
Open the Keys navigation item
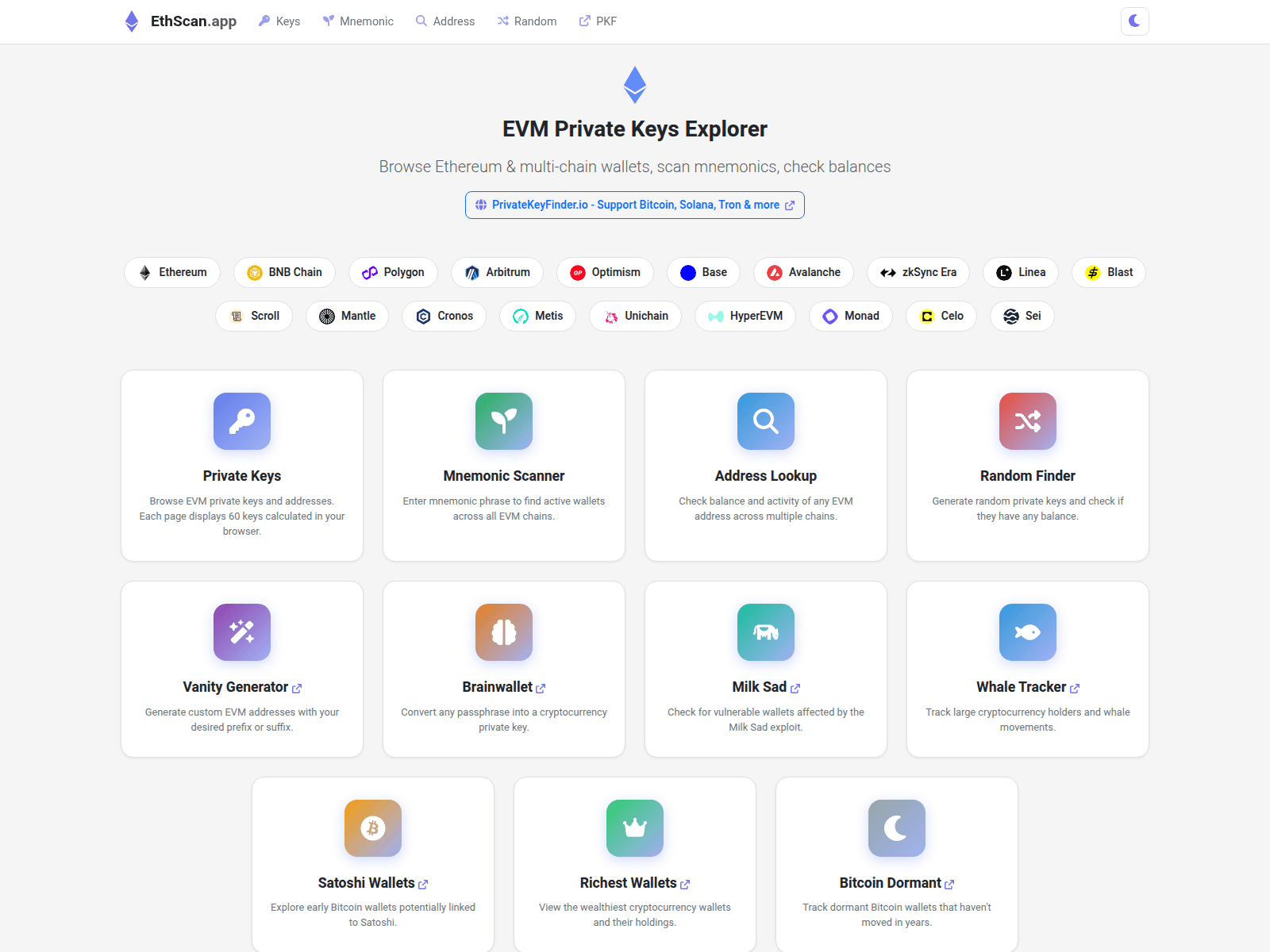[279, 21]
